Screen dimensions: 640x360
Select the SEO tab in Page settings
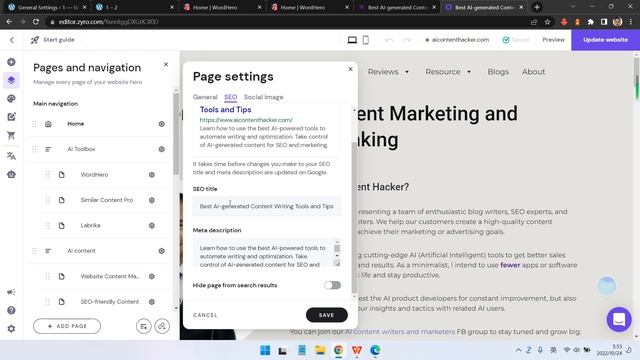231,97
